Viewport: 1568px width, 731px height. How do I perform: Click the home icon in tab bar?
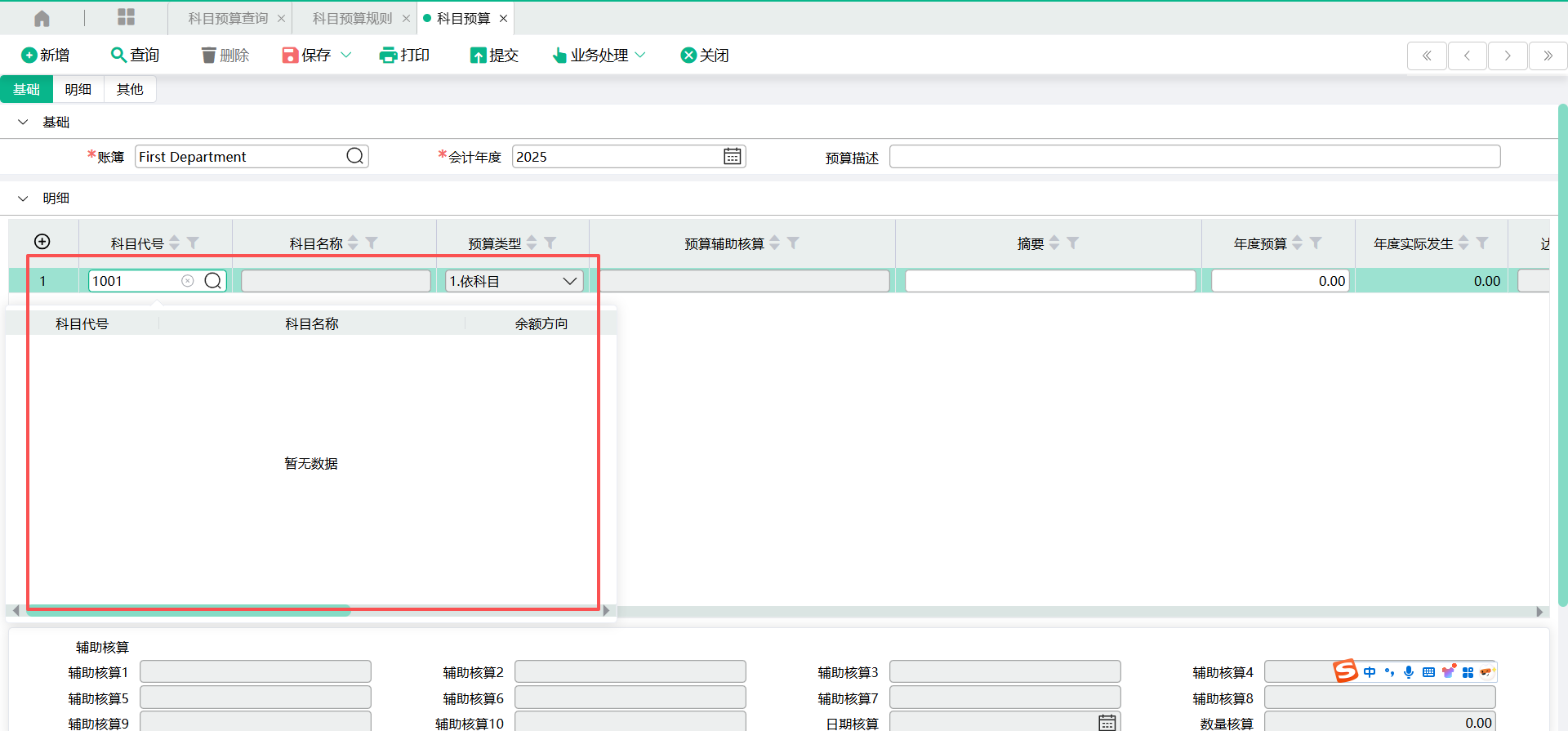point(42,18)
